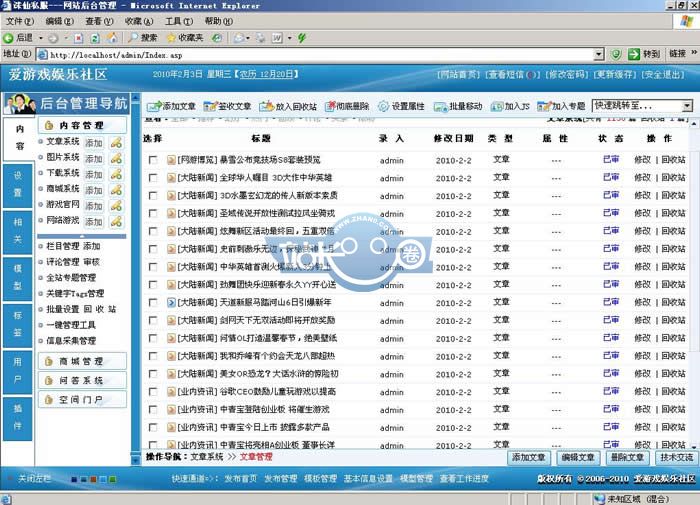Click the 安全退出 link in the header

tap(663, 75)
